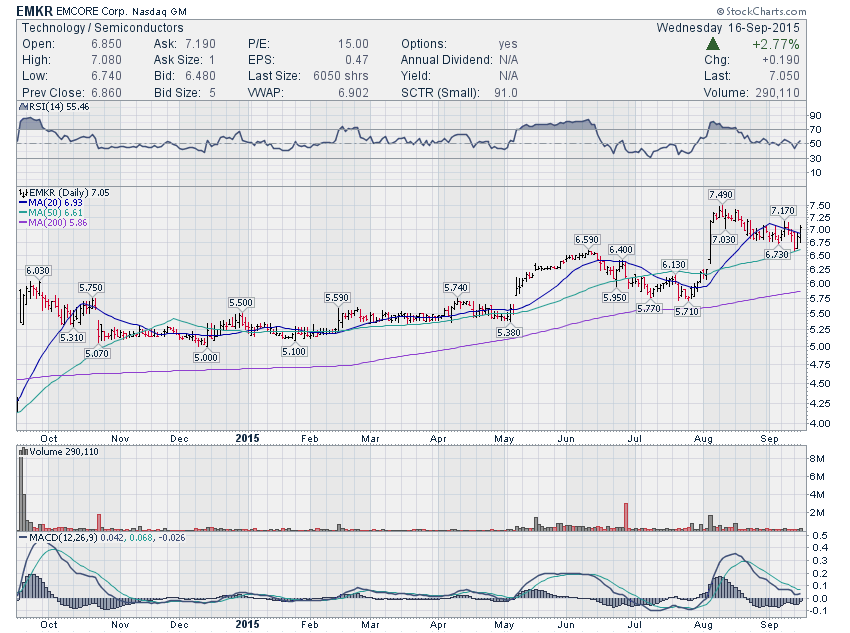Click the 7.170 price label
The height and width of the screenshot is (633, 850).
tap(783, 210)
